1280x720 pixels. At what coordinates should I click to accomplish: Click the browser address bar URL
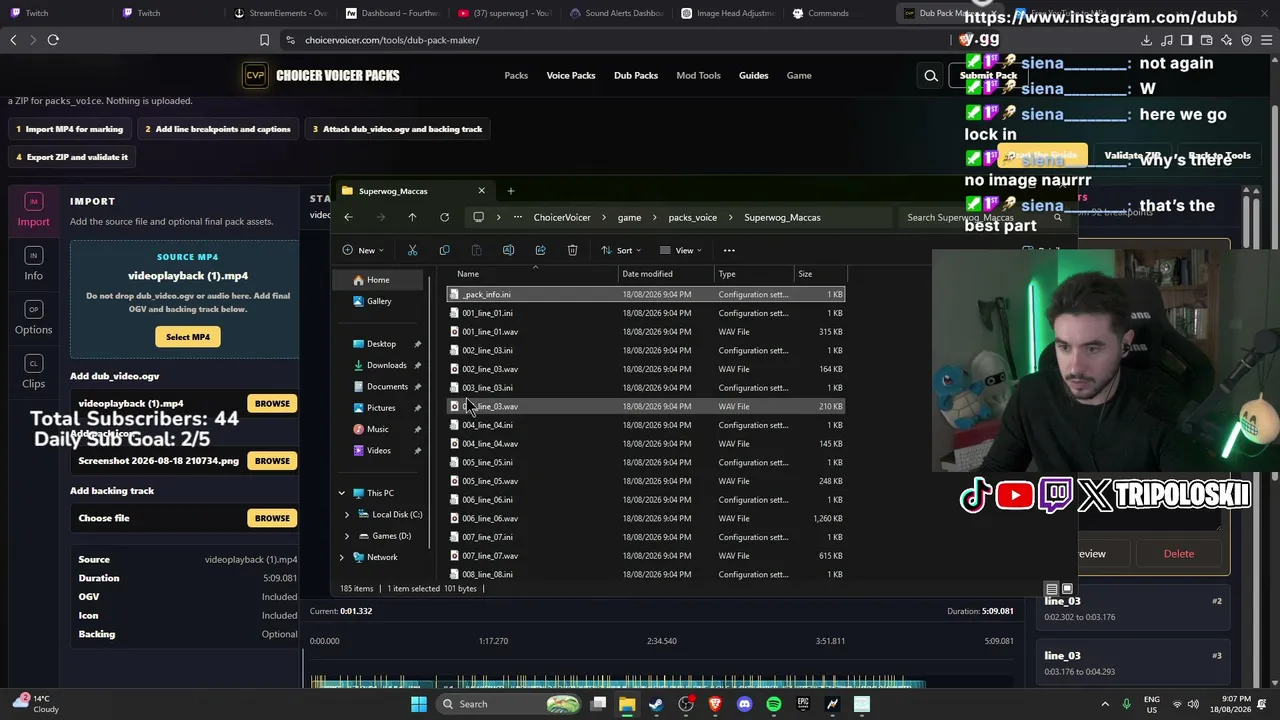tap(392, 40)
